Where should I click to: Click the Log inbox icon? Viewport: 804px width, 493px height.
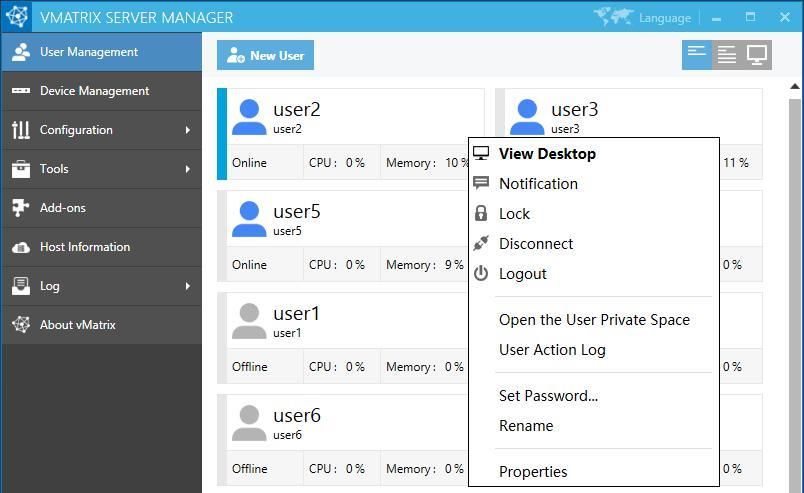point(21,286)
